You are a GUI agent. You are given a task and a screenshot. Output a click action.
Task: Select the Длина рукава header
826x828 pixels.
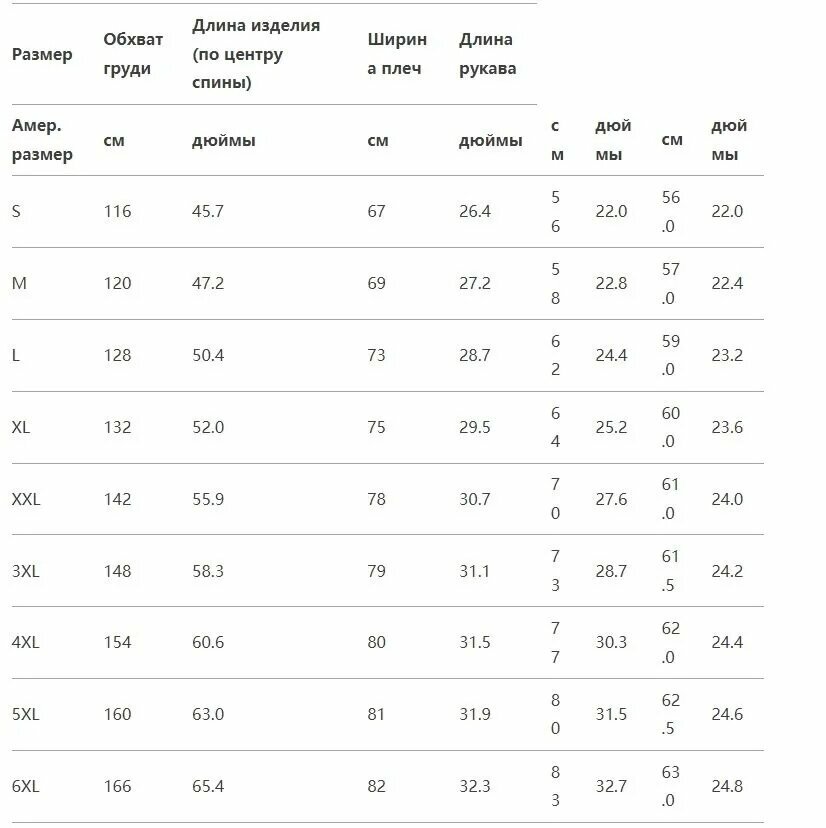pyautogui.click(x=487, y=54)
